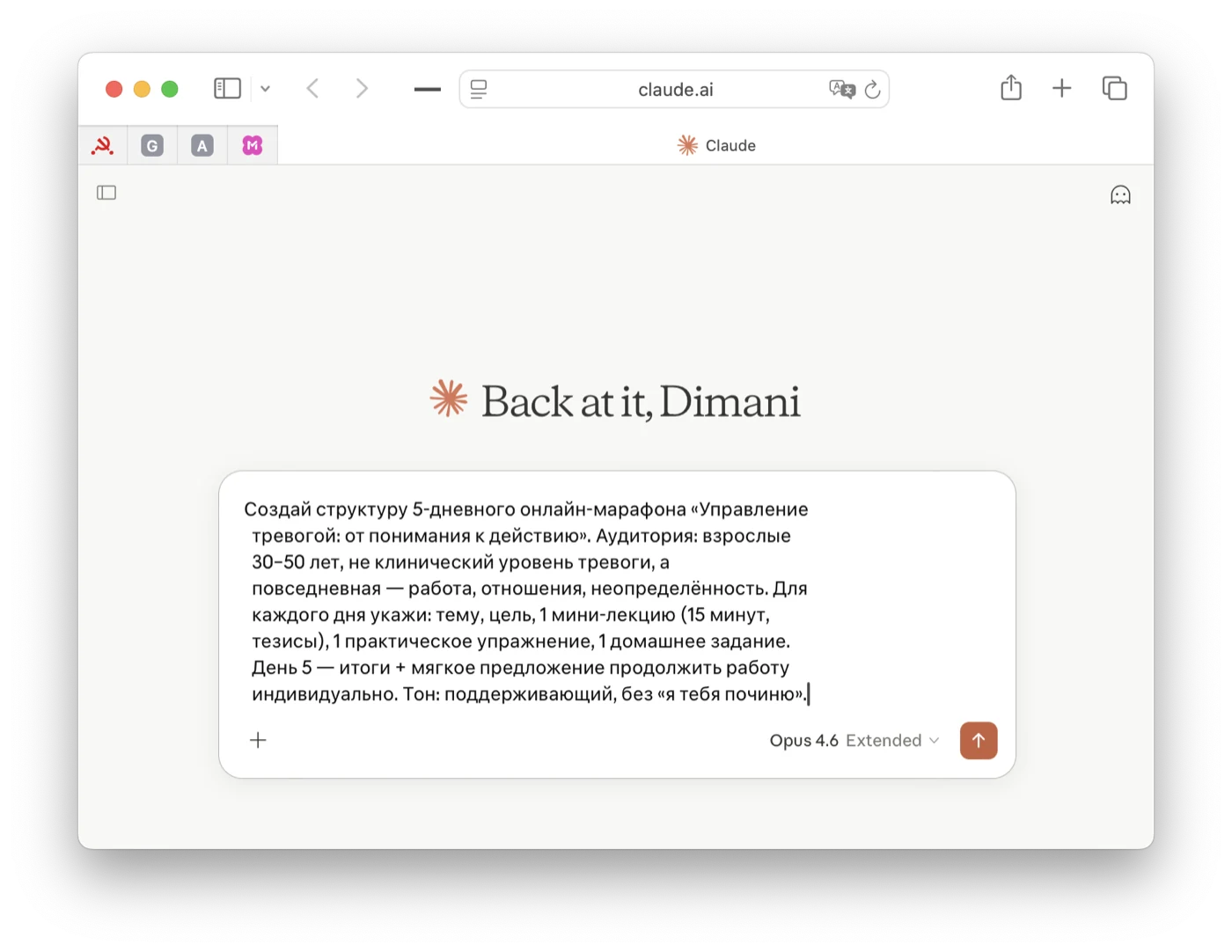Screen dimensions: 1232x952
Task: Open the Opus 4.6 Extended model selector
Action: click(x=854, y=741)
